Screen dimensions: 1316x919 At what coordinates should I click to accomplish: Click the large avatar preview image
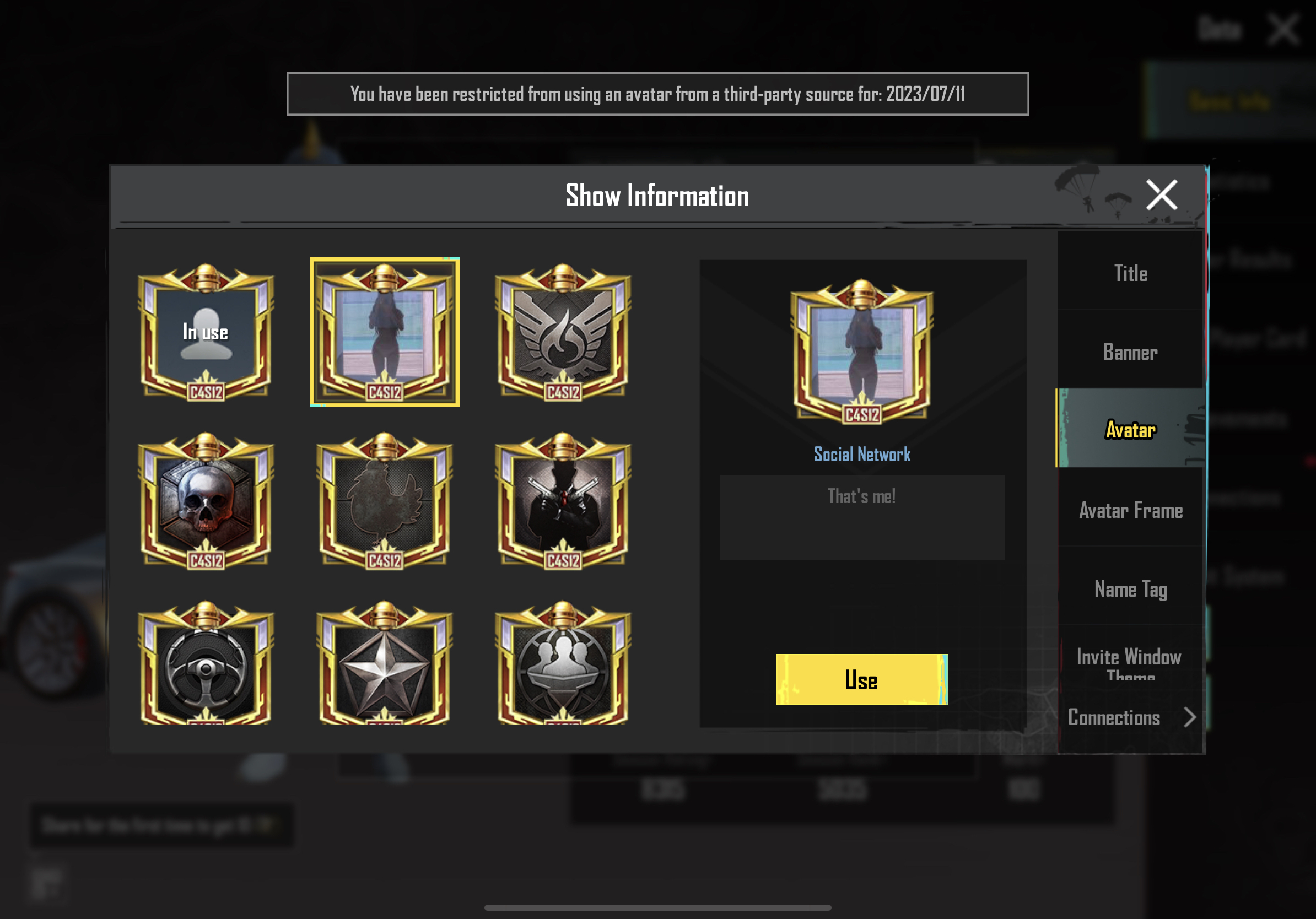[x=861, y=352]
